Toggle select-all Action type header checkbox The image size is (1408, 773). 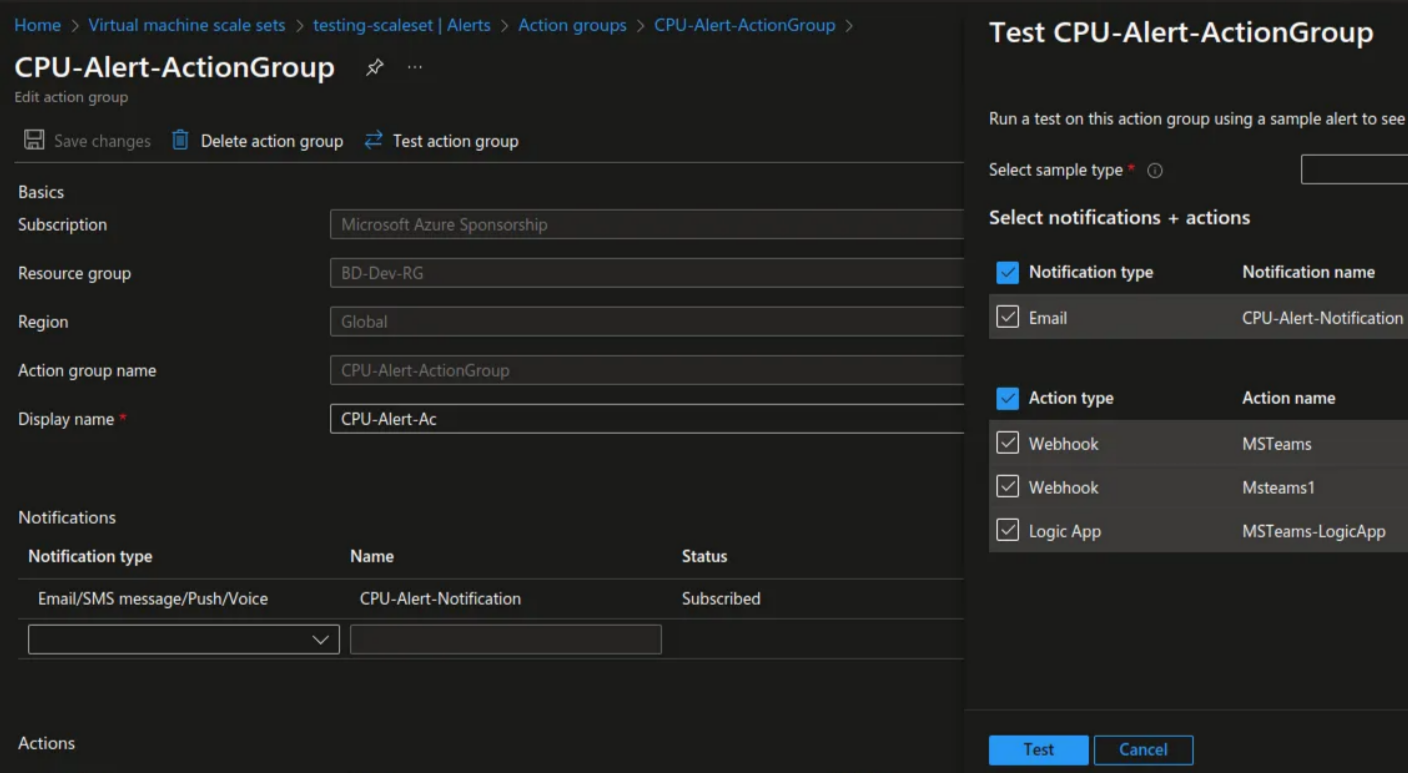click(x=1008, y=398)
